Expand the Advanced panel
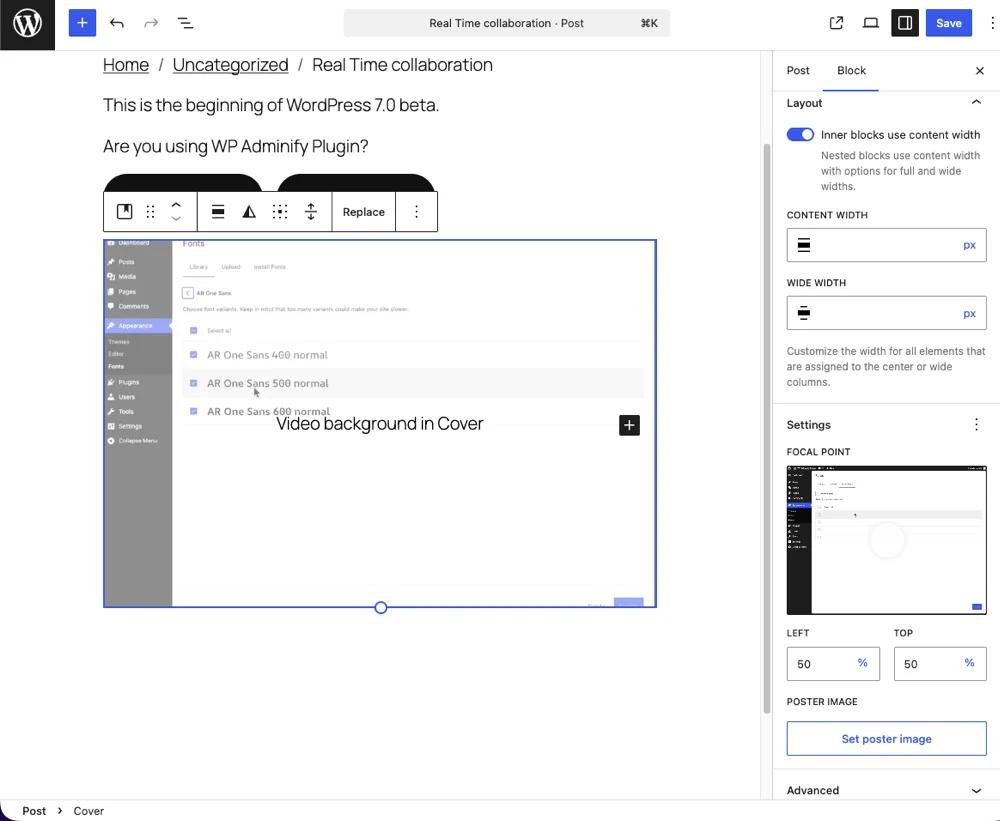Viewport: 1000px width, 821px height. [x=886, y=790]
